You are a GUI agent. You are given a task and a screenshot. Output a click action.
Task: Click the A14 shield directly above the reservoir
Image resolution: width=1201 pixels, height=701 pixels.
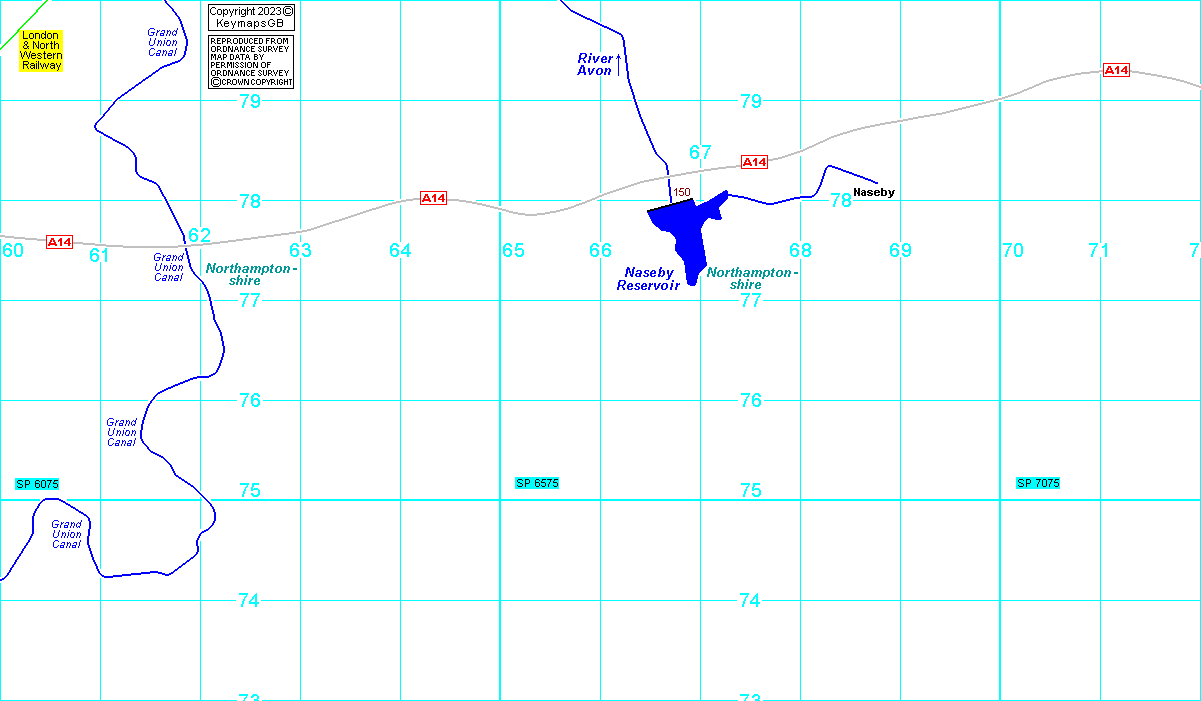coord(754,162)
